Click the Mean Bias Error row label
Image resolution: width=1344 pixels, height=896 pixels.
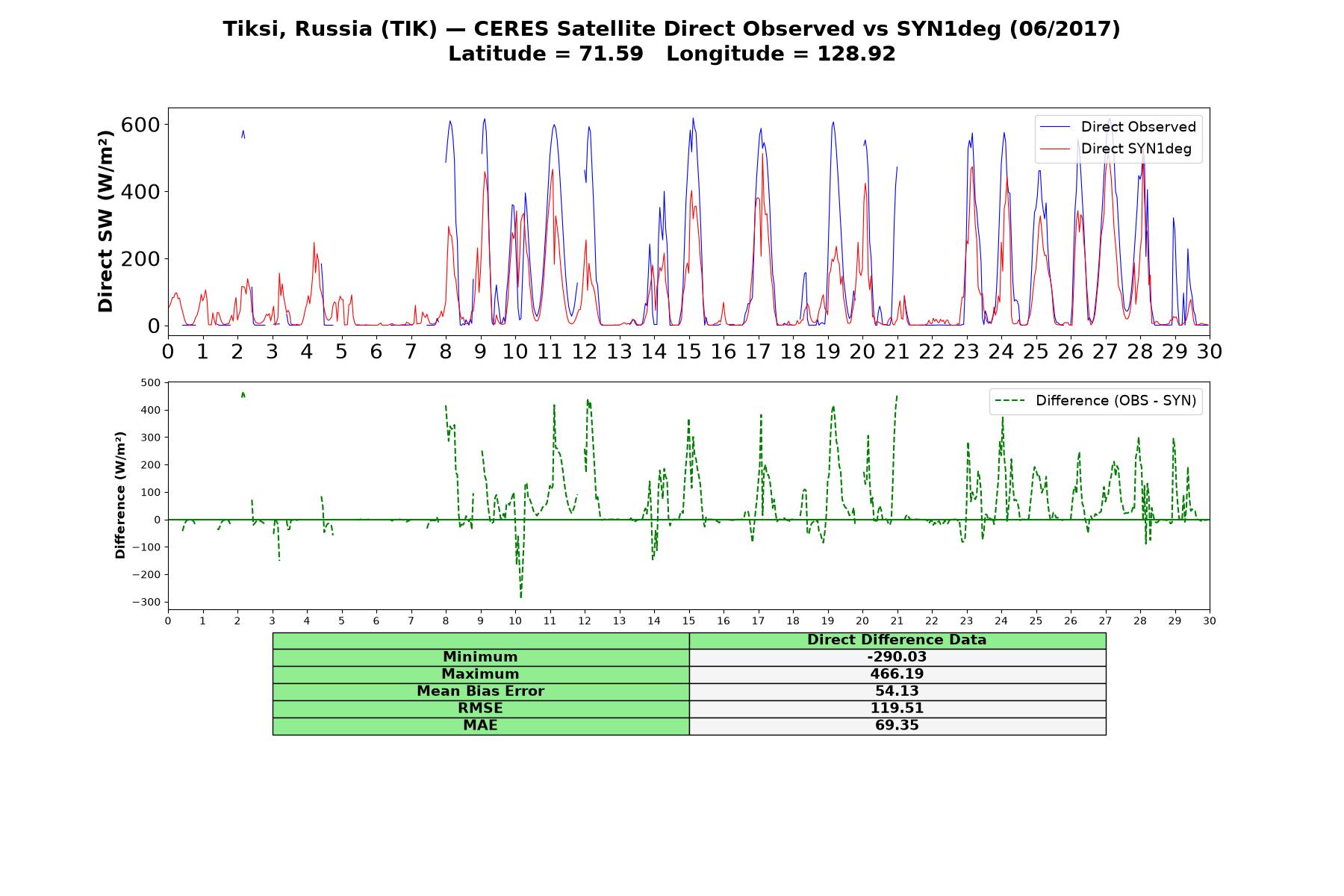coord(480,691)
